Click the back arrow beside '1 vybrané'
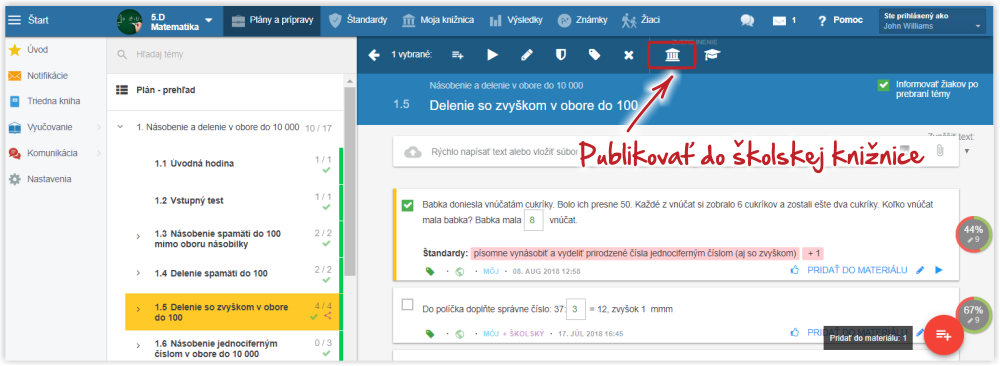 pos(374,55)
